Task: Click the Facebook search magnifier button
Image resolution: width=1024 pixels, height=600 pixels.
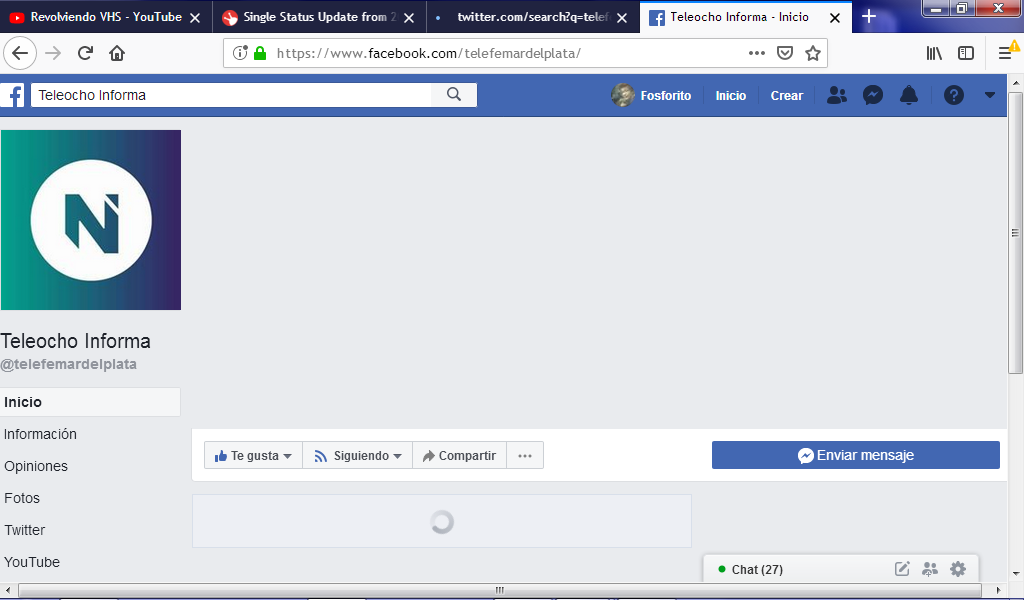Action: (x=454, y=95)
